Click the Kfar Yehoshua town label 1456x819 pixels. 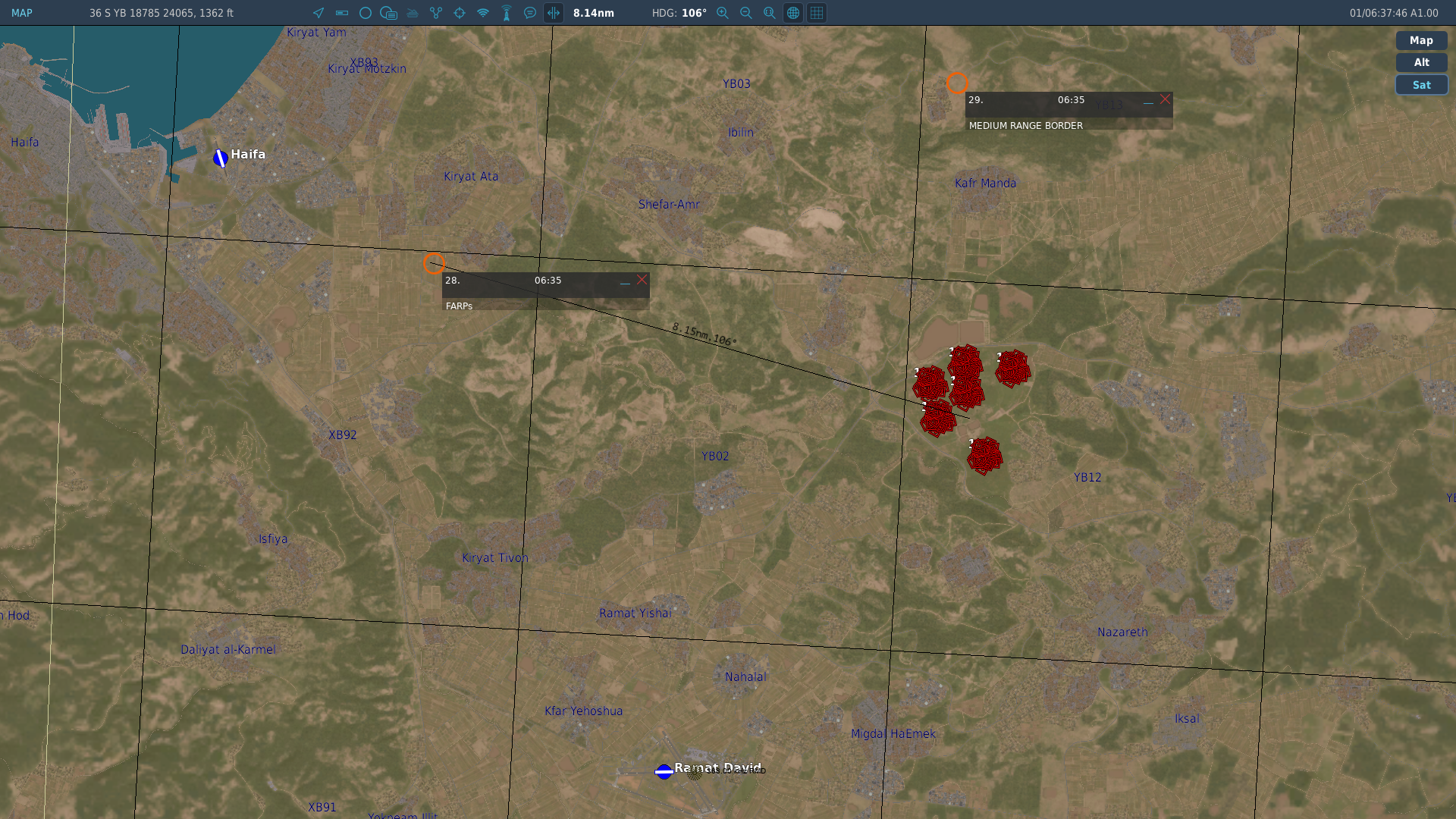click(x=584, y=711)
